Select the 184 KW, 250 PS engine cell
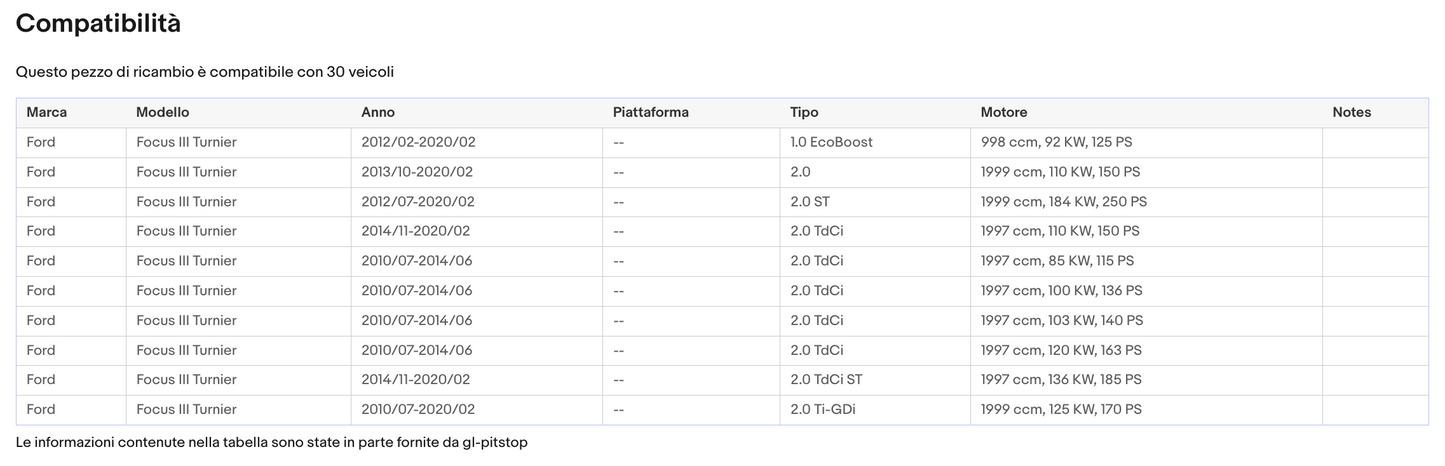 pyautogui.click(x=1063, y=202)
